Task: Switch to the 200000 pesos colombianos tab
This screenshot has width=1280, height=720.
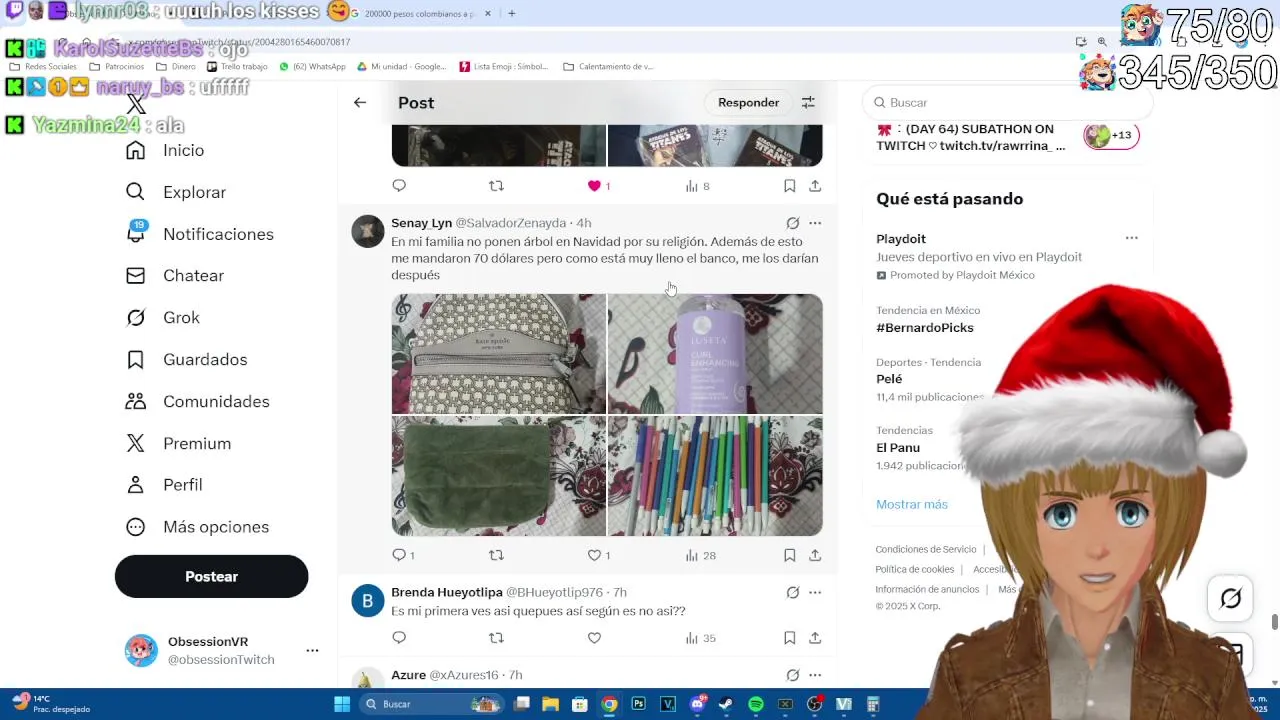Action: coord(420,14)
